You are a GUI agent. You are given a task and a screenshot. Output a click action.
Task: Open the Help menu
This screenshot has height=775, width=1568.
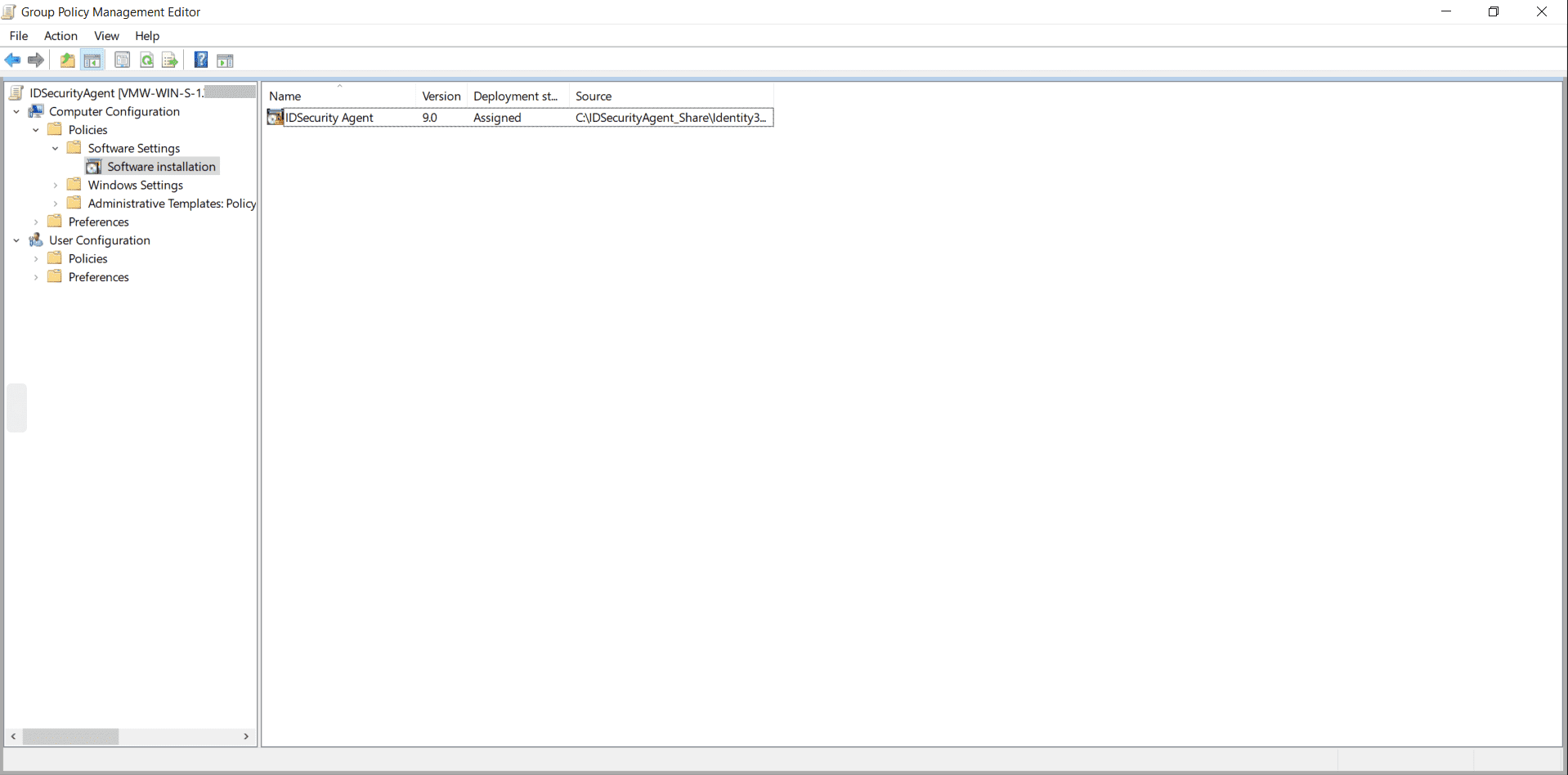pyautogui.click(x=147, y=36)
